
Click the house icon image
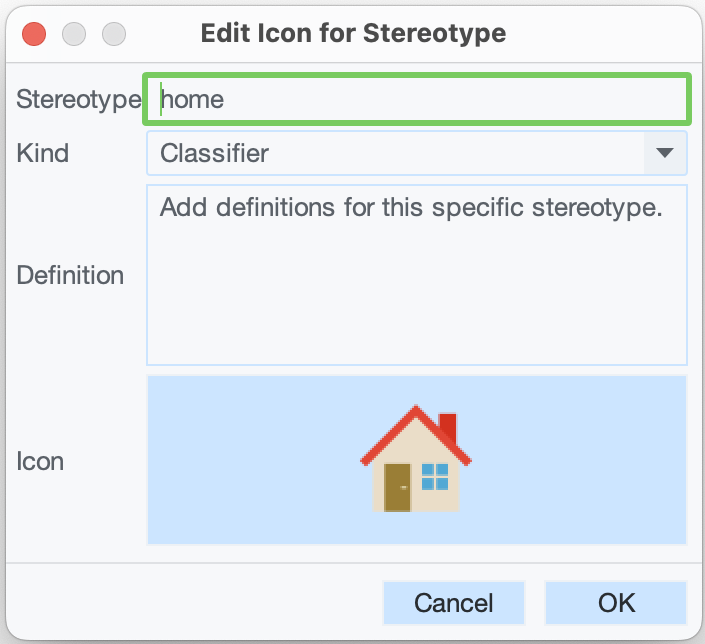415,460
